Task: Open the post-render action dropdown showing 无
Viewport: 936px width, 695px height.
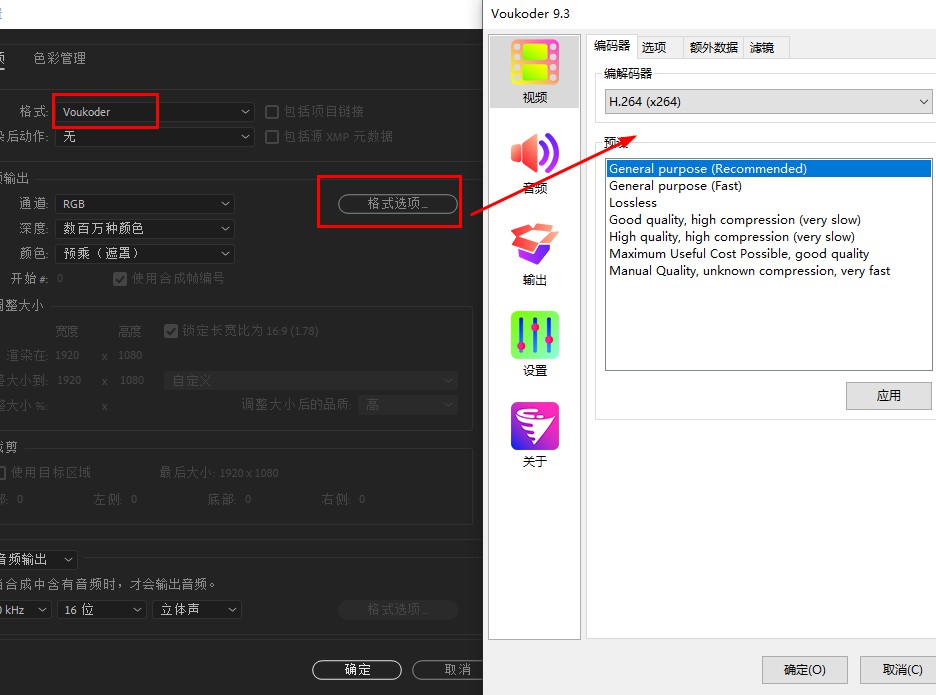Action: (155, 137)
